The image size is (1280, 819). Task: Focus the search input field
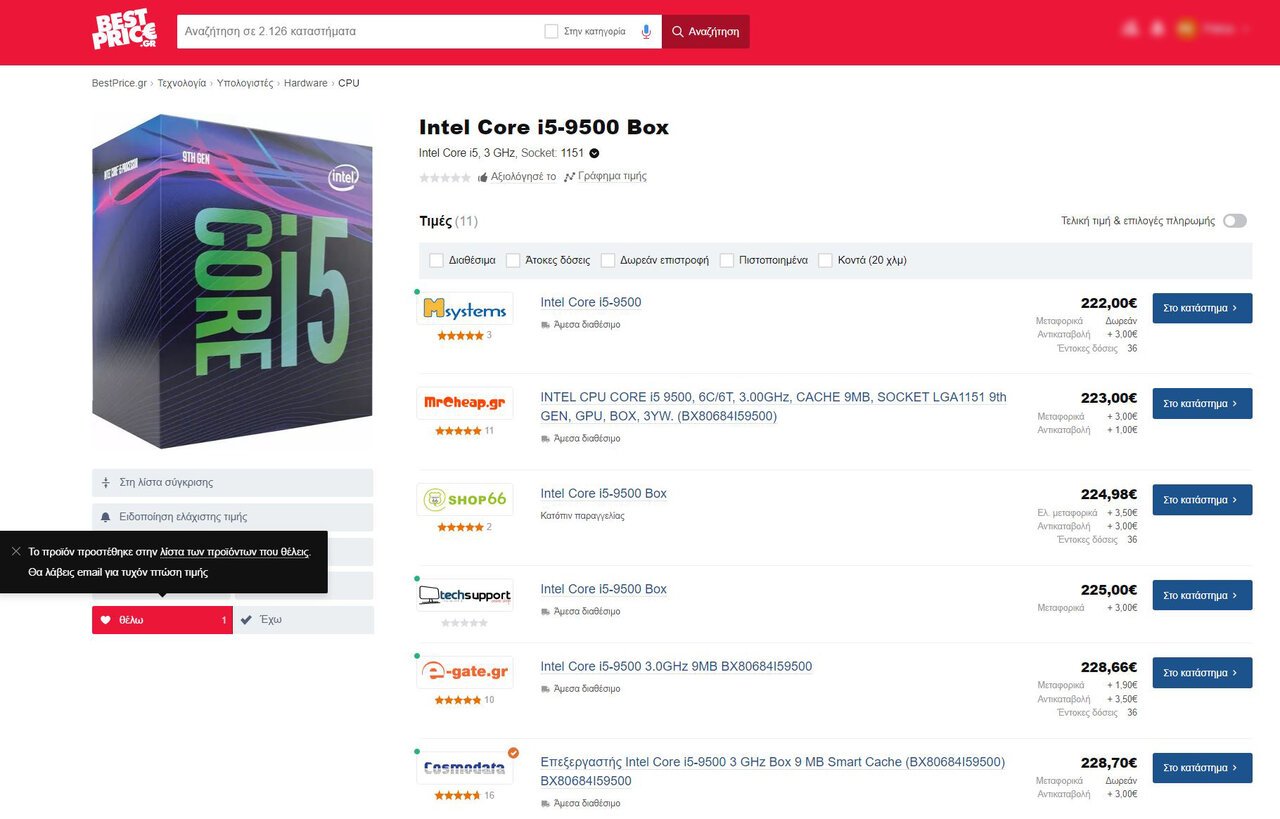click(360, 31)
